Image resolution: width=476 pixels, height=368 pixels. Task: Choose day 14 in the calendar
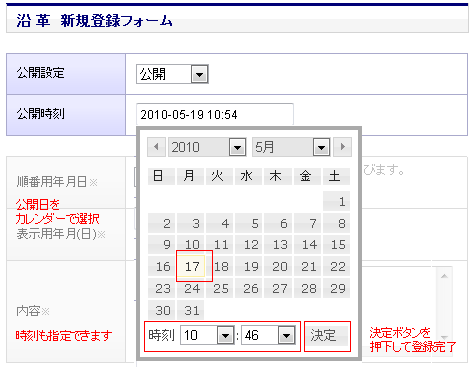307,245
